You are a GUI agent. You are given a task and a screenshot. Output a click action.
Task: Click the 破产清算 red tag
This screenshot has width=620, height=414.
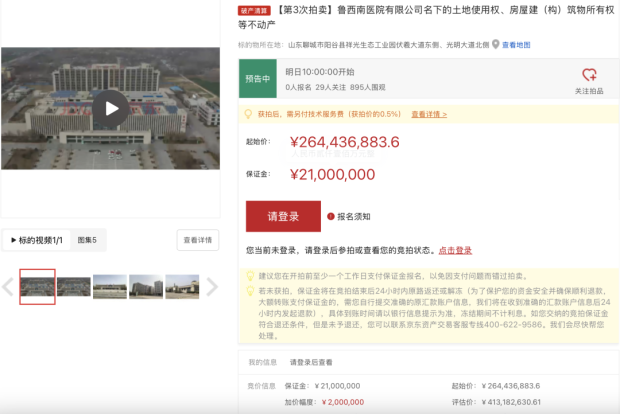254,11
